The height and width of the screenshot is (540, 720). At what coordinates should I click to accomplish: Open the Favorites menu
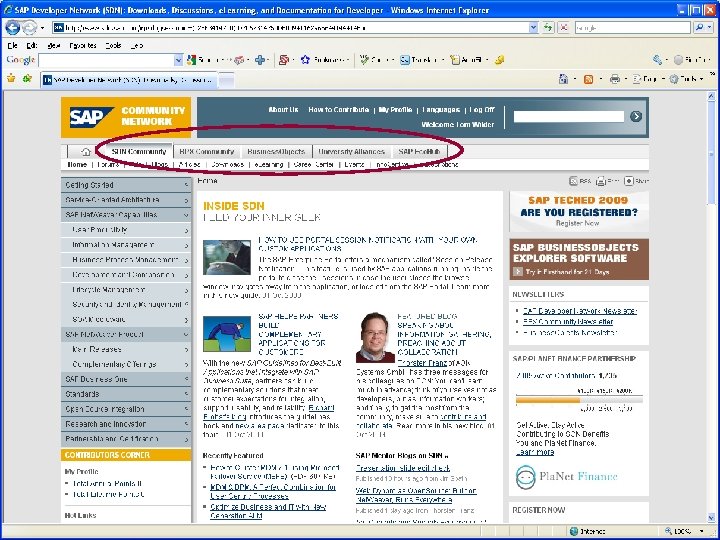click(83, 45)
